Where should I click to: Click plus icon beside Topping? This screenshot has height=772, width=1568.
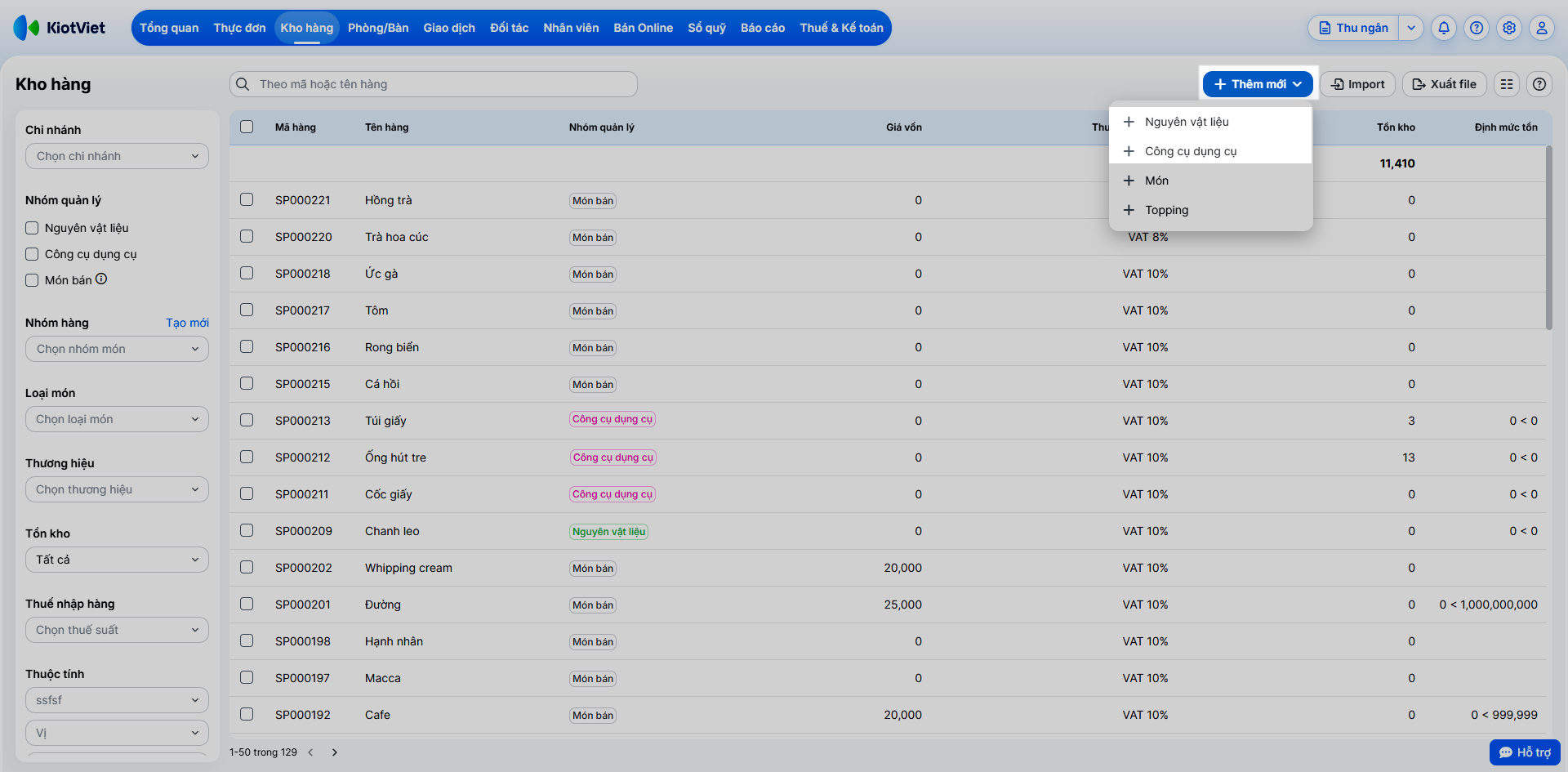1129,210
